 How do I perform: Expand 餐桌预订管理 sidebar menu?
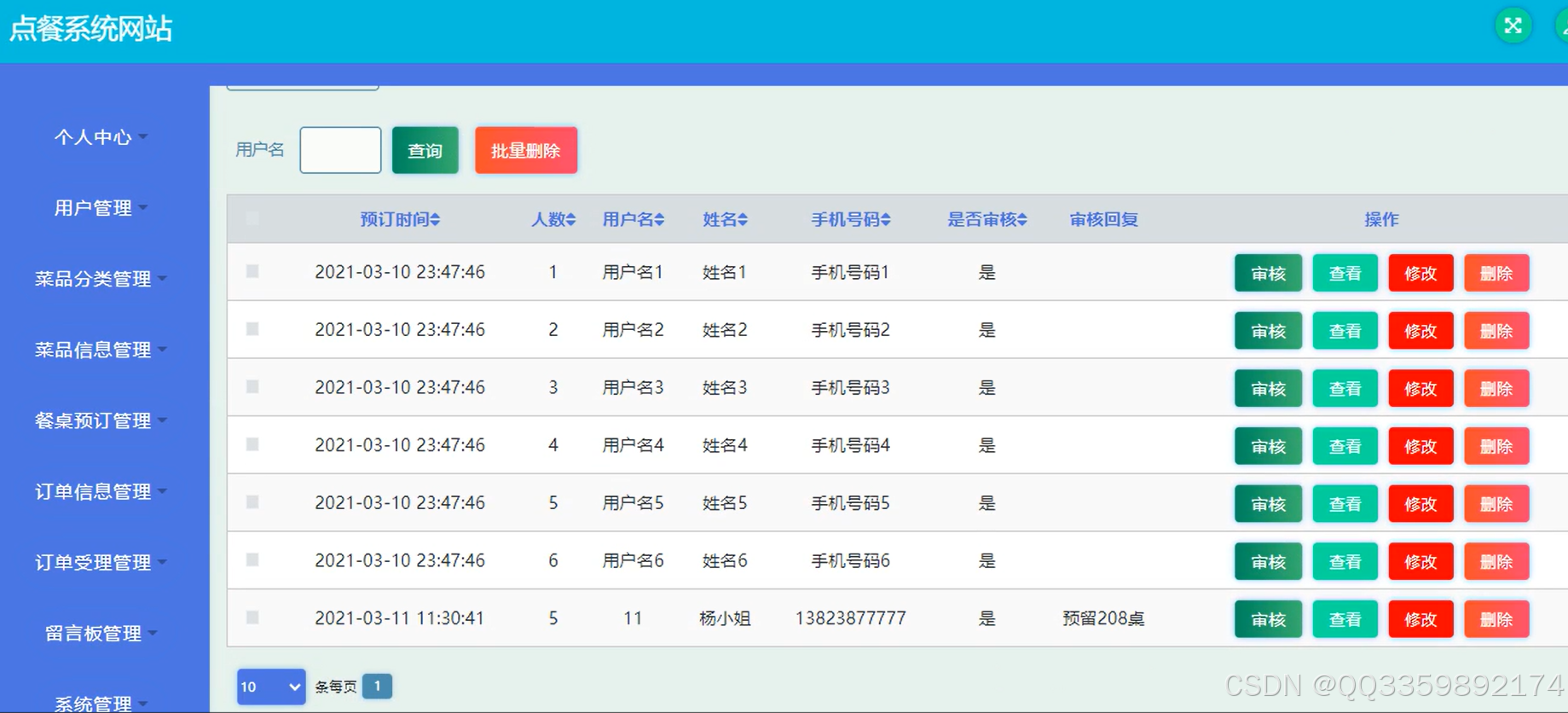pyautogui.click(x=101, y=420)
